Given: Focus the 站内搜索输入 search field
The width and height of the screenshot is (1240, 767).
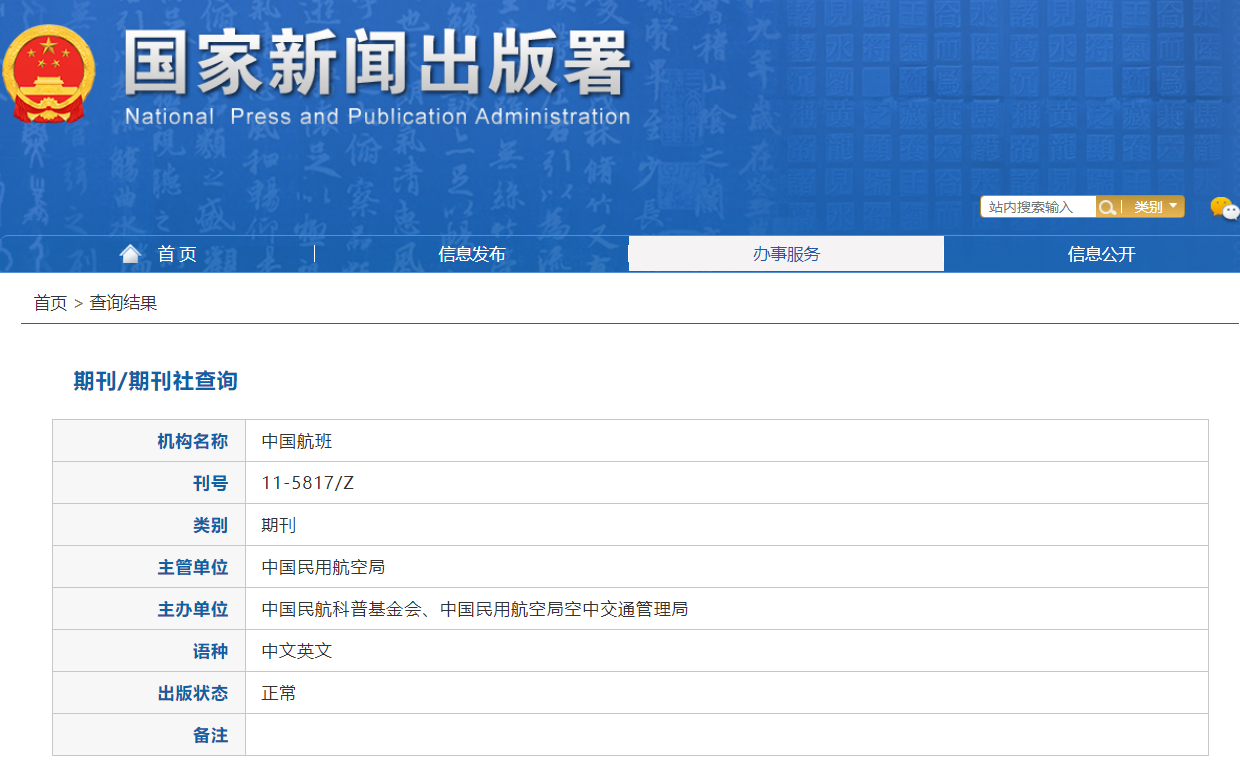Looking at the screenshot, I should pos(1037,207).
